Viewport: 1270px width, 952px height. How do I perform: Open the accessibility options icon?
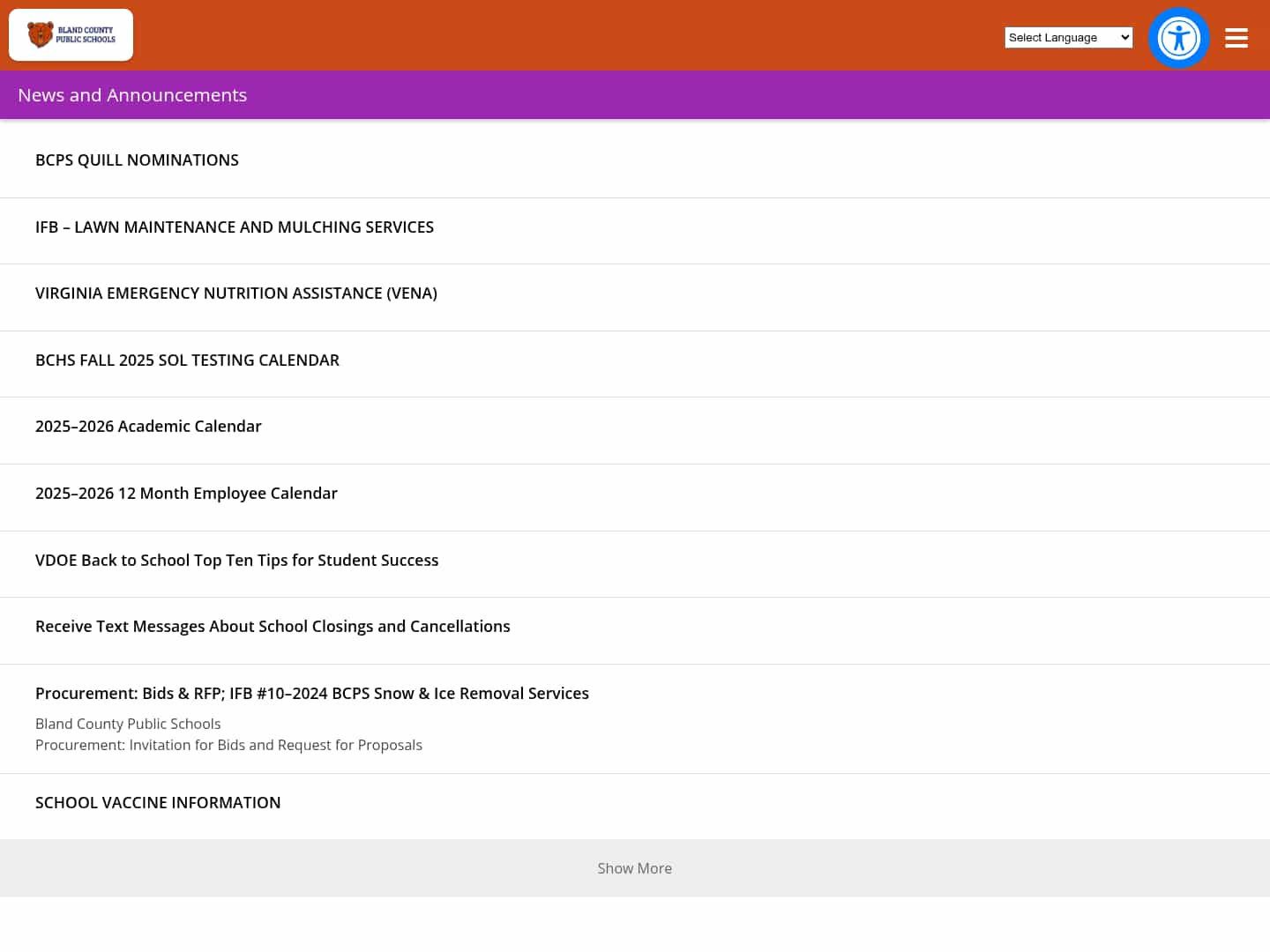tap(1178, 38)
